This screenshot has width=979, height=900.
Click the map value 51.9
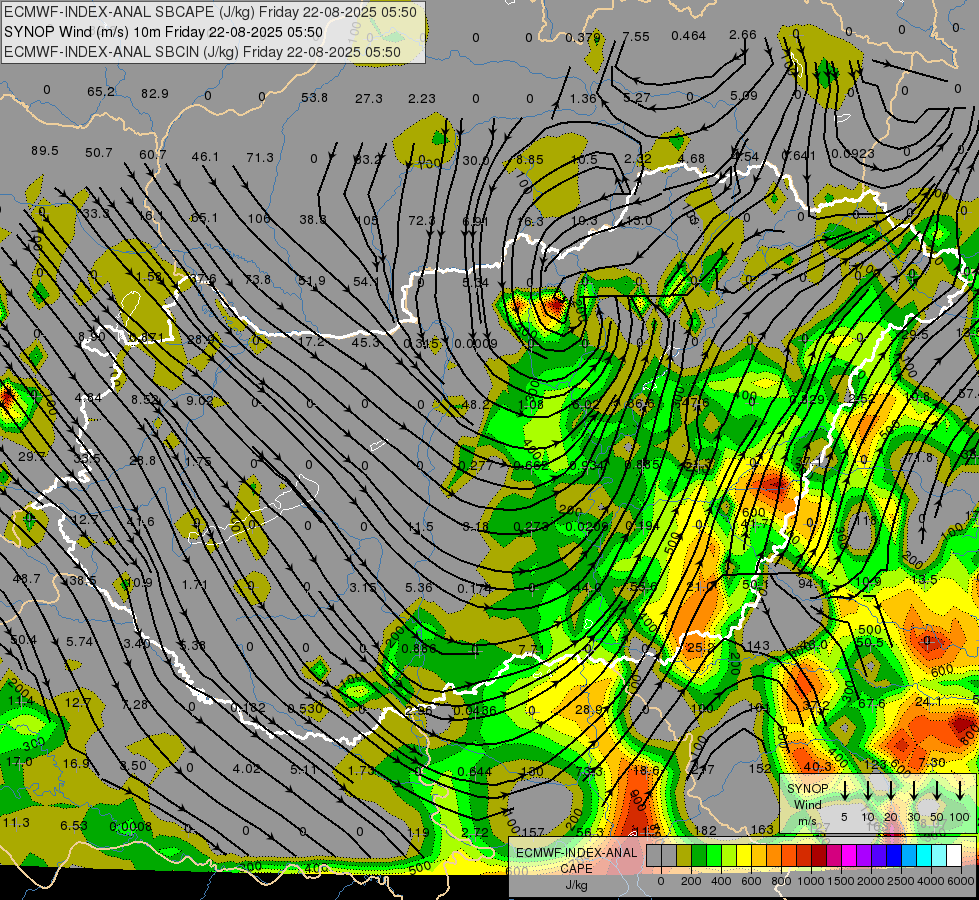[x=312, y=280]
